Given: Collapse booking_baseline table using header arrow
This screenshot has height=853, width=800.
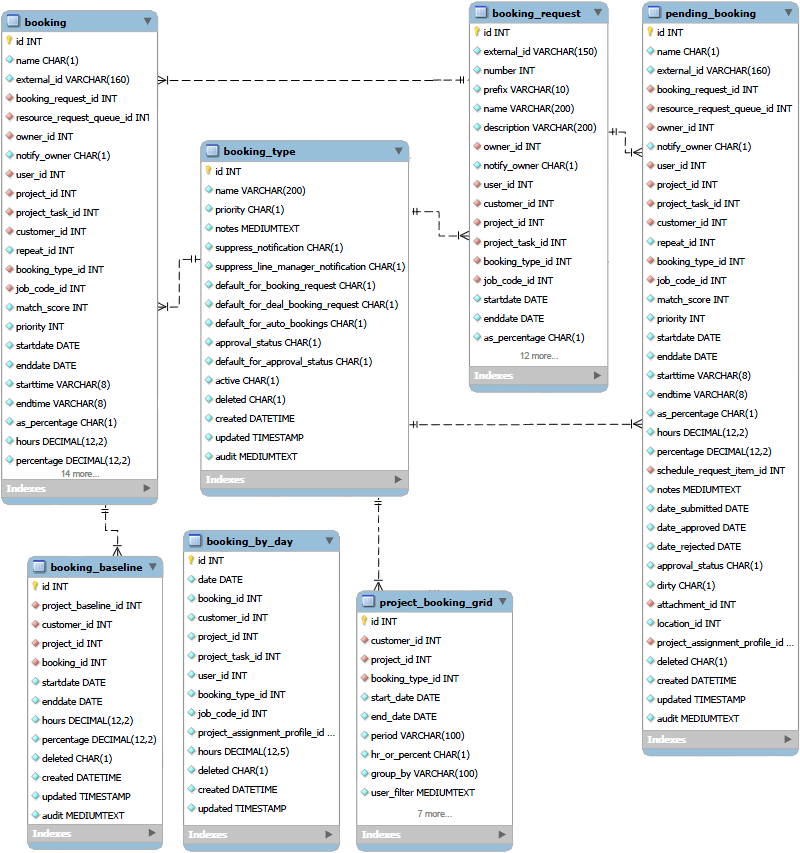Looking at the screenshot, I should pyautogui.click(x=153, y=566).
